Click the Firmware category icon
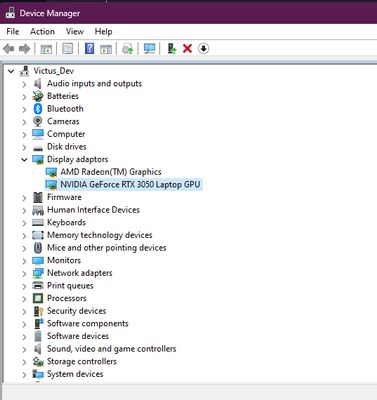Viewport: 377px width, 400px height. pos(38,197)
